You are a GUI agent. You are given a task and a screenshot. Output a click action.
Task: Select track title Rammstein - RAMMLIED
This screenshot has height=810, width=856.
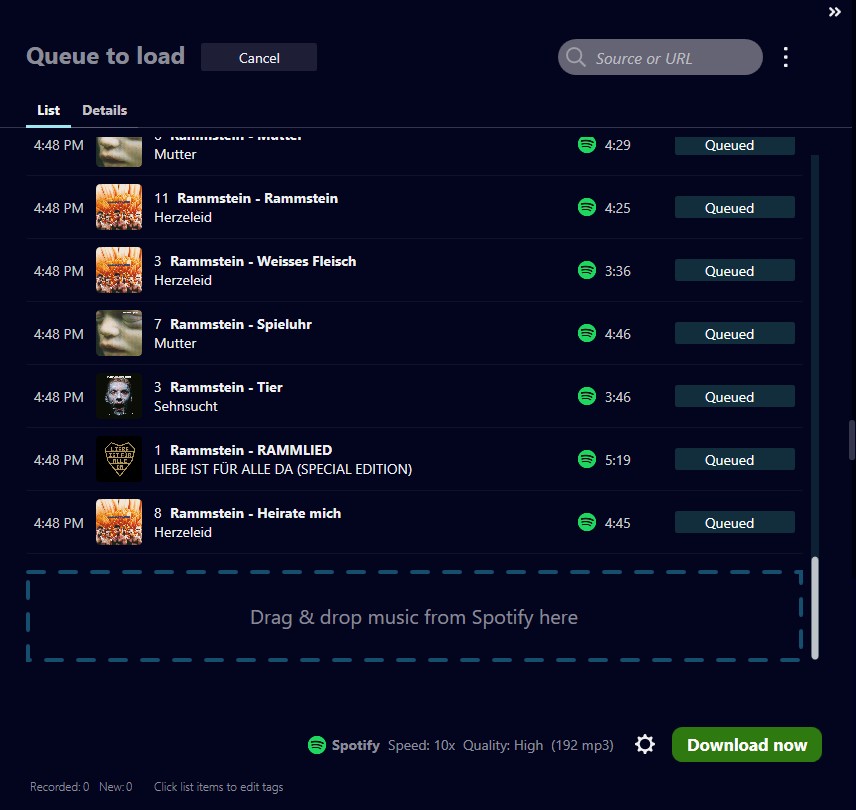(x=251, y=450)
